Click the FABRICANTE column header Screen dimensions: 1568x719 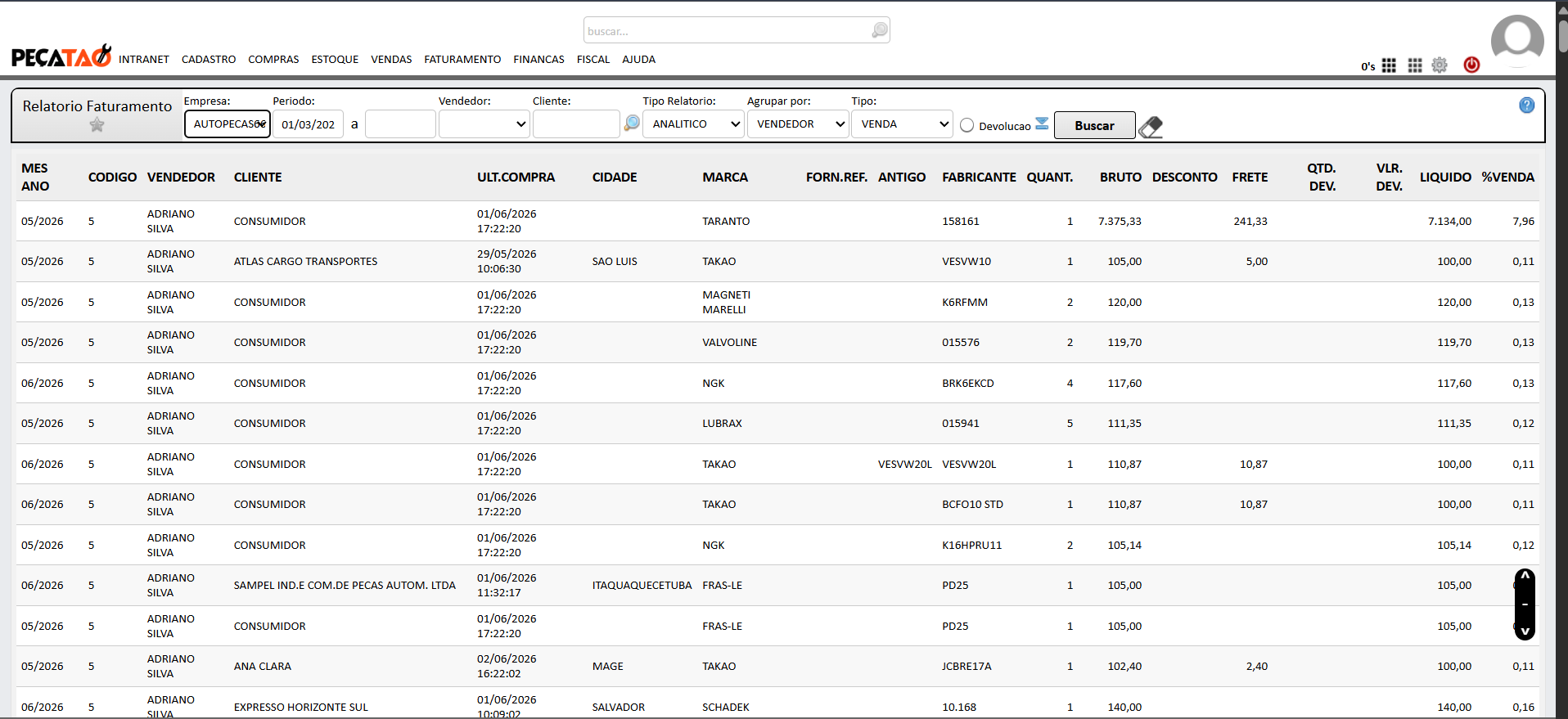pyautogui.click(x=979, y=178)
